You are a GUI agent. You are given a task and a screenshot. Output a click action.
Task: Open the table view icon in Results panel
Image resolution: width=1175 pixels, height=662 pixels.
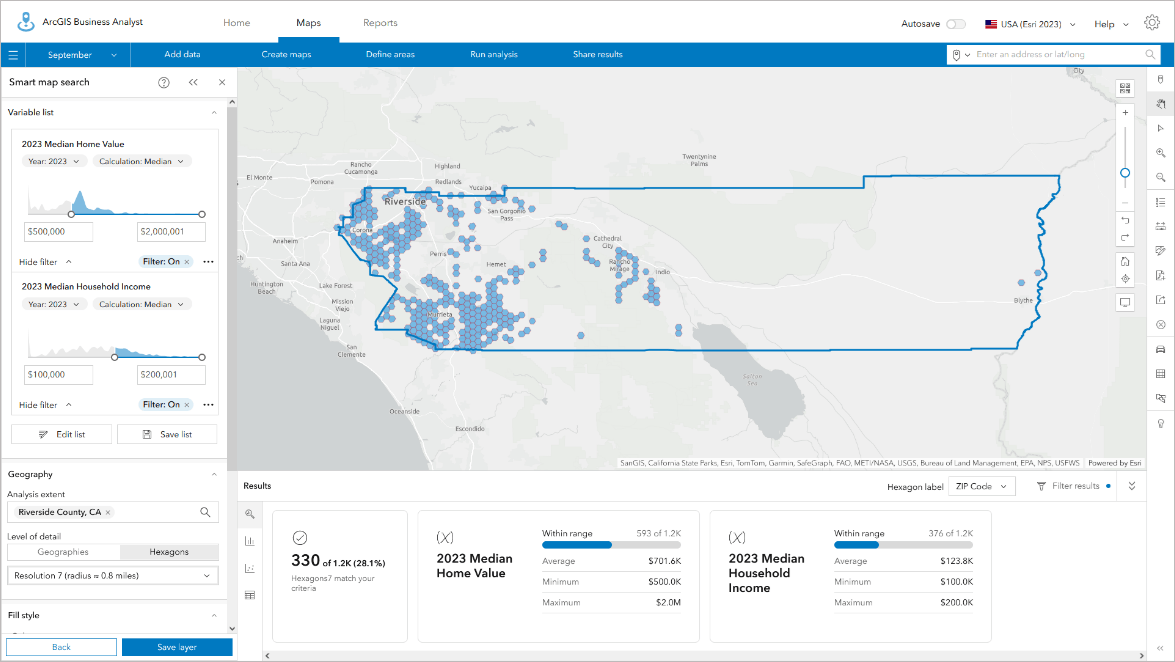tap(249, 593)
